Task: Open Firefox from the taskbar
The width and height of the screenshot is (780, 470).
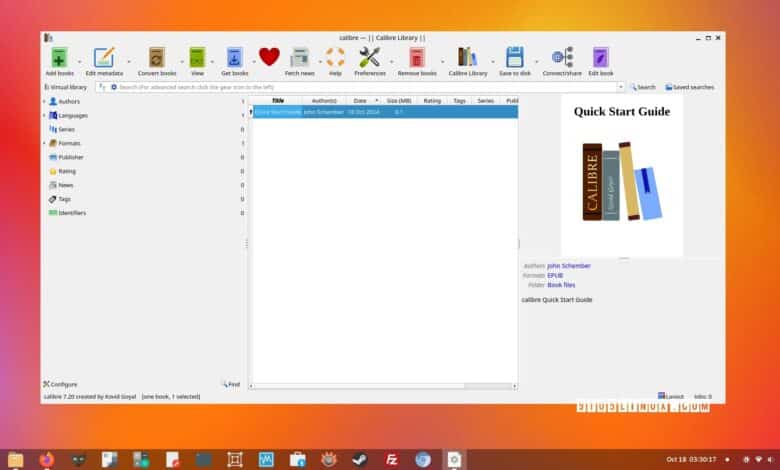Action: click(46, 459)
